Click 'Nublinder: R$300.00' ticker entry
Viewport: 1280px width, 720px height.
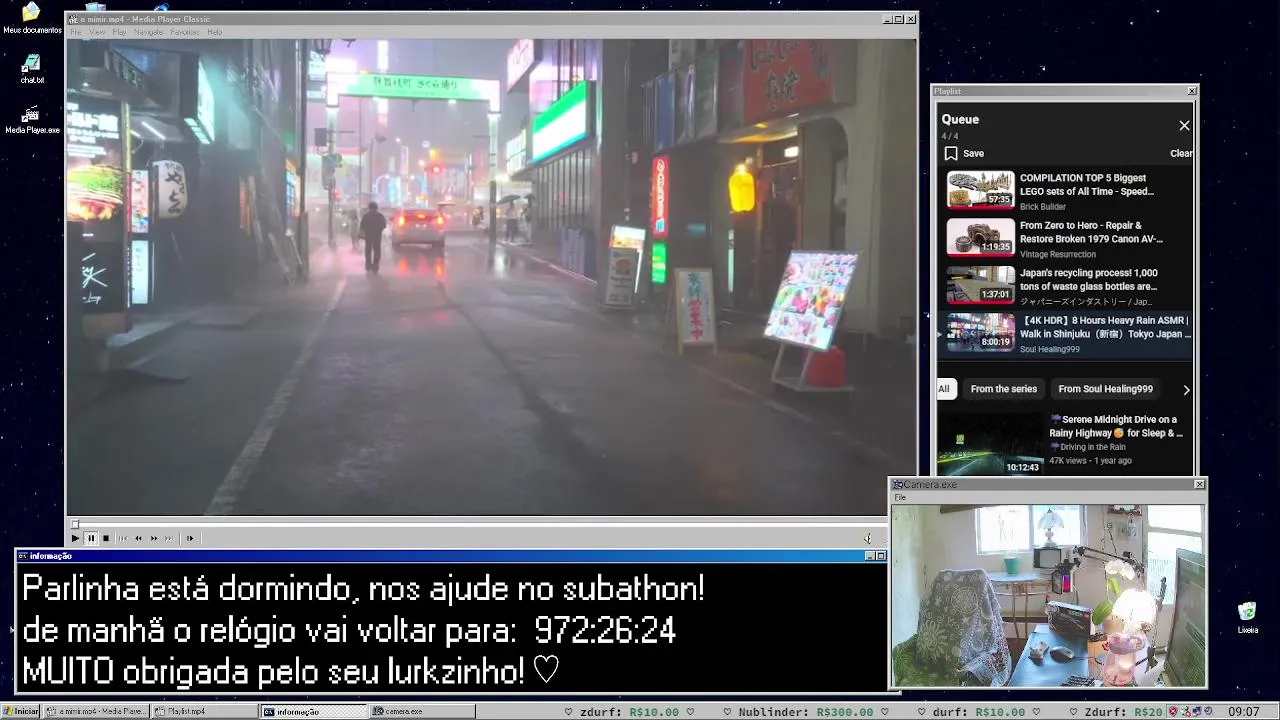point(806,712)
